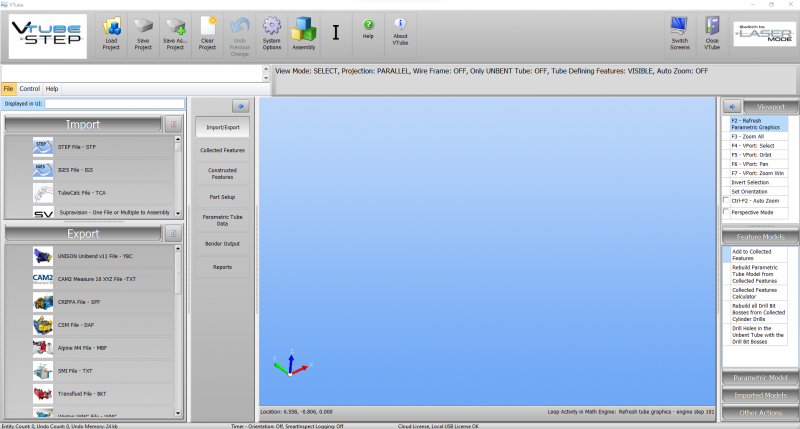The height and width of the screenshot is (429, 800).
Task: Expand the Parametric Model section
Action: pyautogui.click(x=760, y=377)
